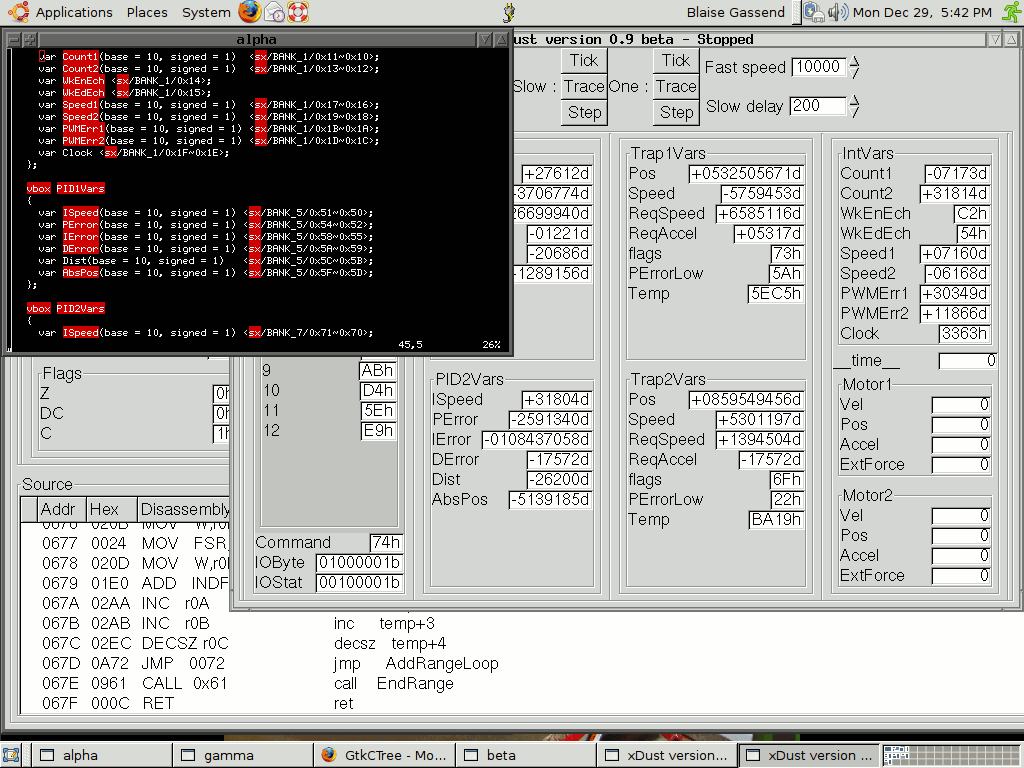Click the Firefox GtkCTree entry in the taskbar

[x=384, y=755]
